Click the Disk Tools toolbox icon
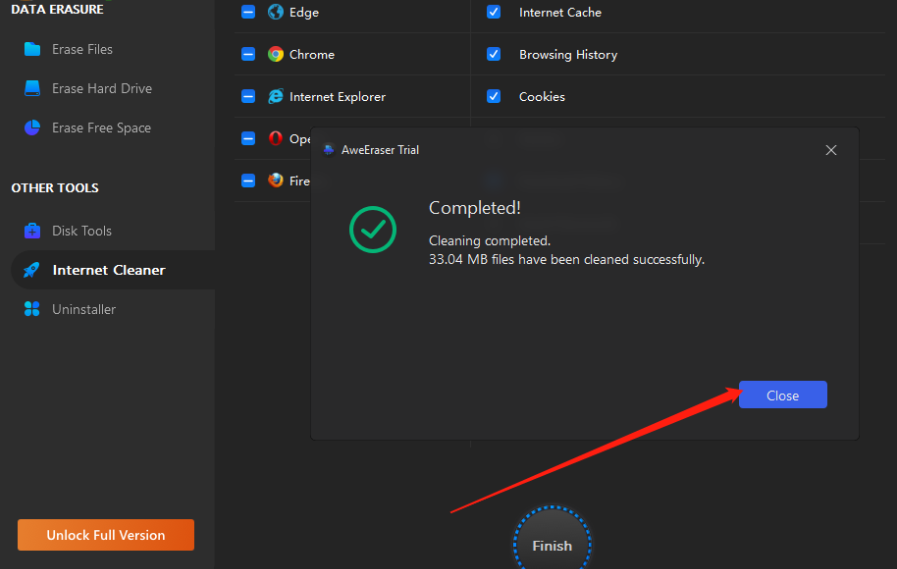Image resolution: width=897 pixels, height=569 pixels. [x=32, y=230]
